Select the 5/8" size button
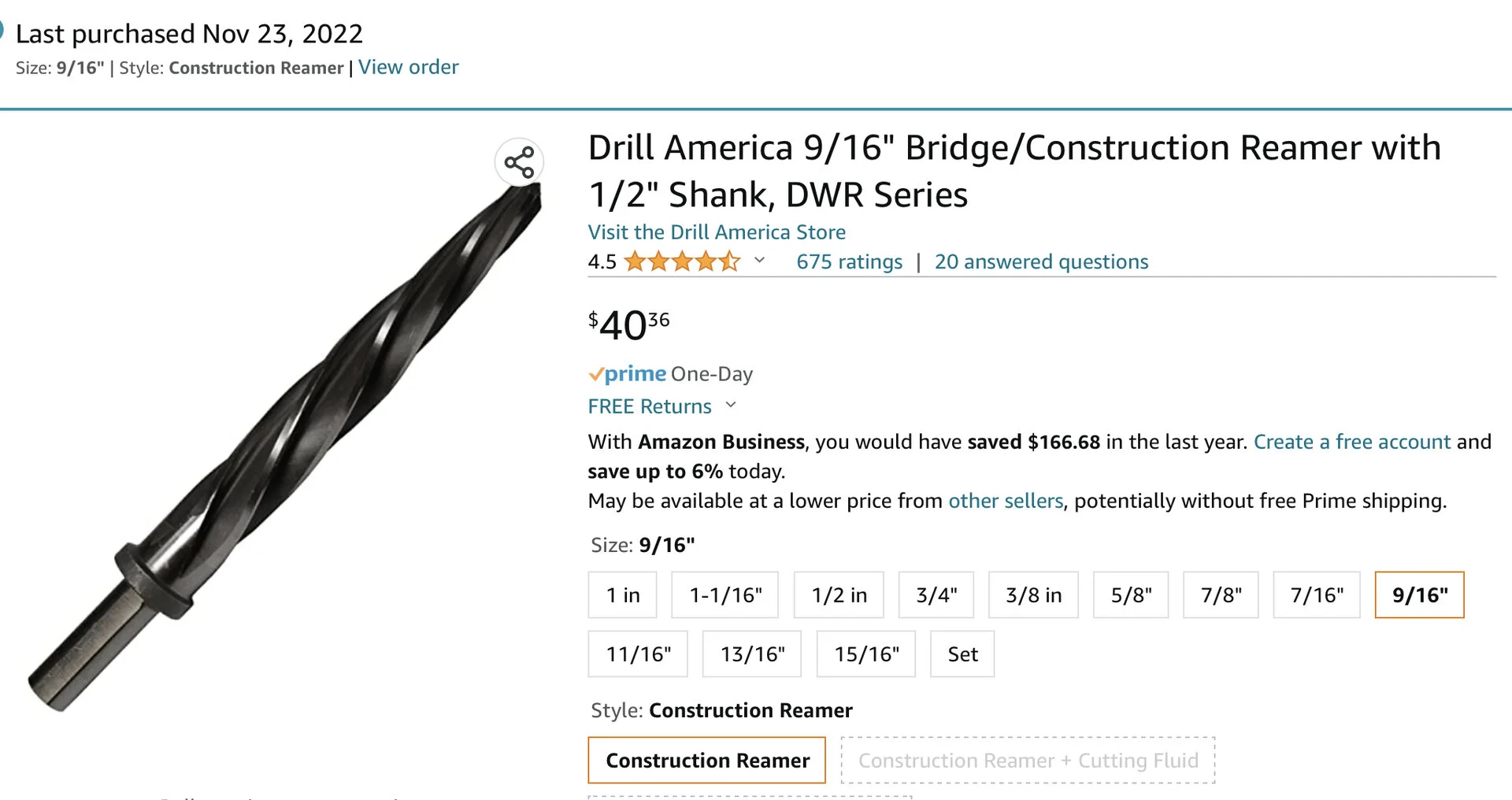The height and width of the screenshot is (800, 1512). coord(1130,595)
